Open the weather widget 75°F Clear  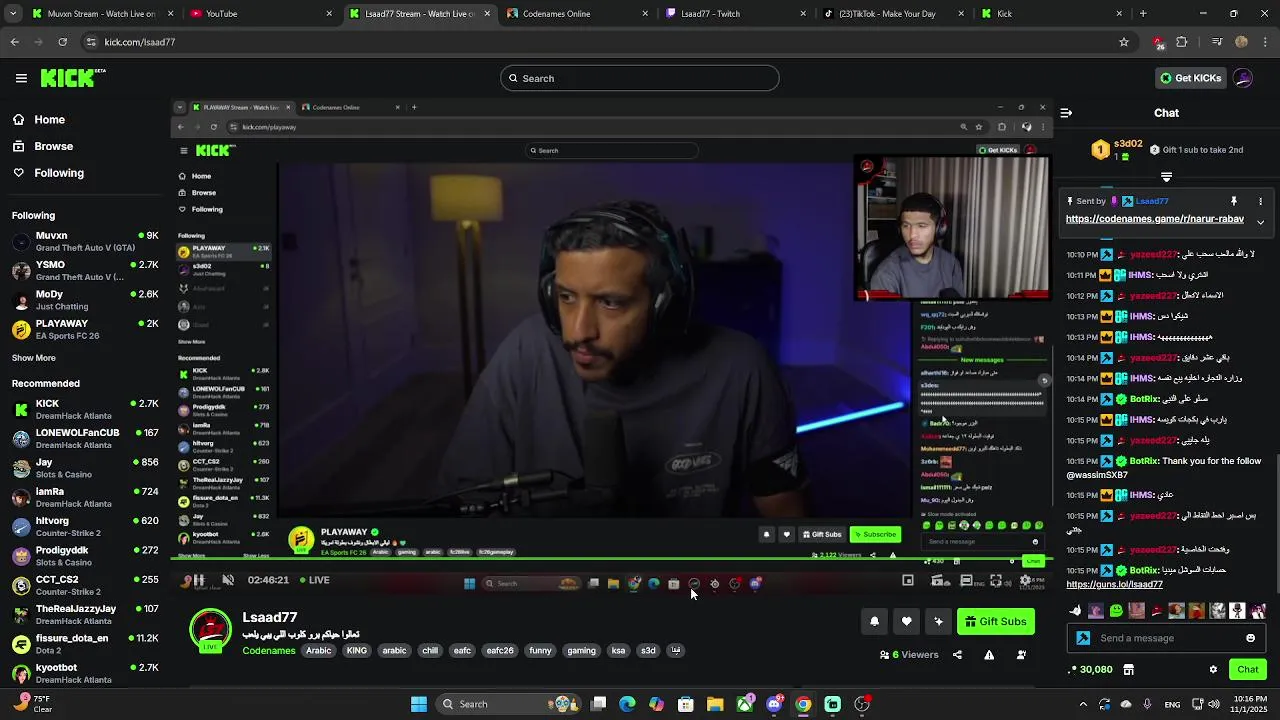tap(32, 704)
